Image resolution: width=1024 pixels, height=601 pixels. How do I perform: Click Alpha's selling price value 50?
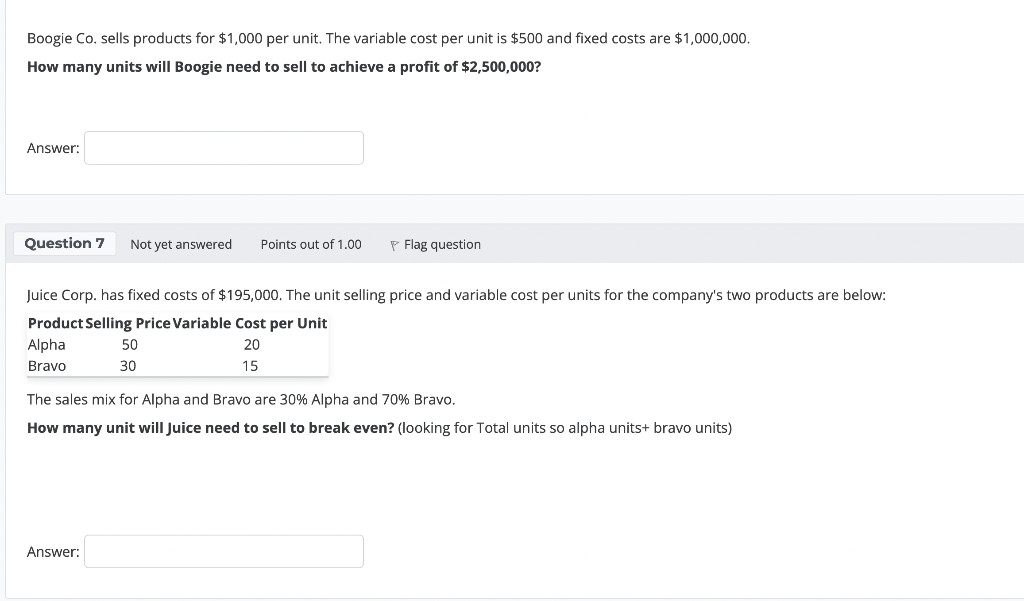130,345
